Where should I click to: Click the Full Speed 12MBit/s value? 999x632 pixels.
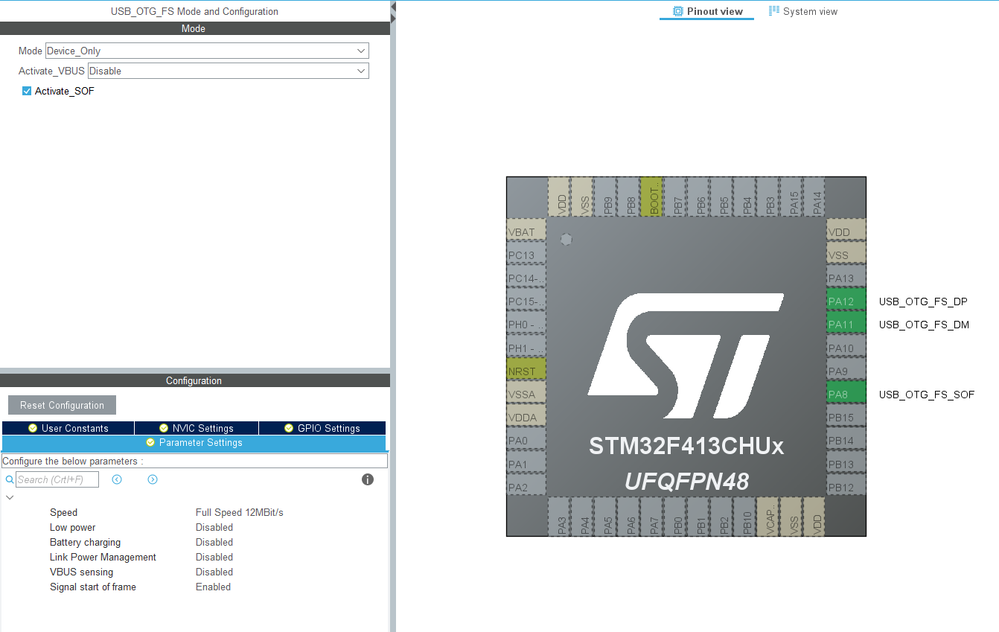240,512
